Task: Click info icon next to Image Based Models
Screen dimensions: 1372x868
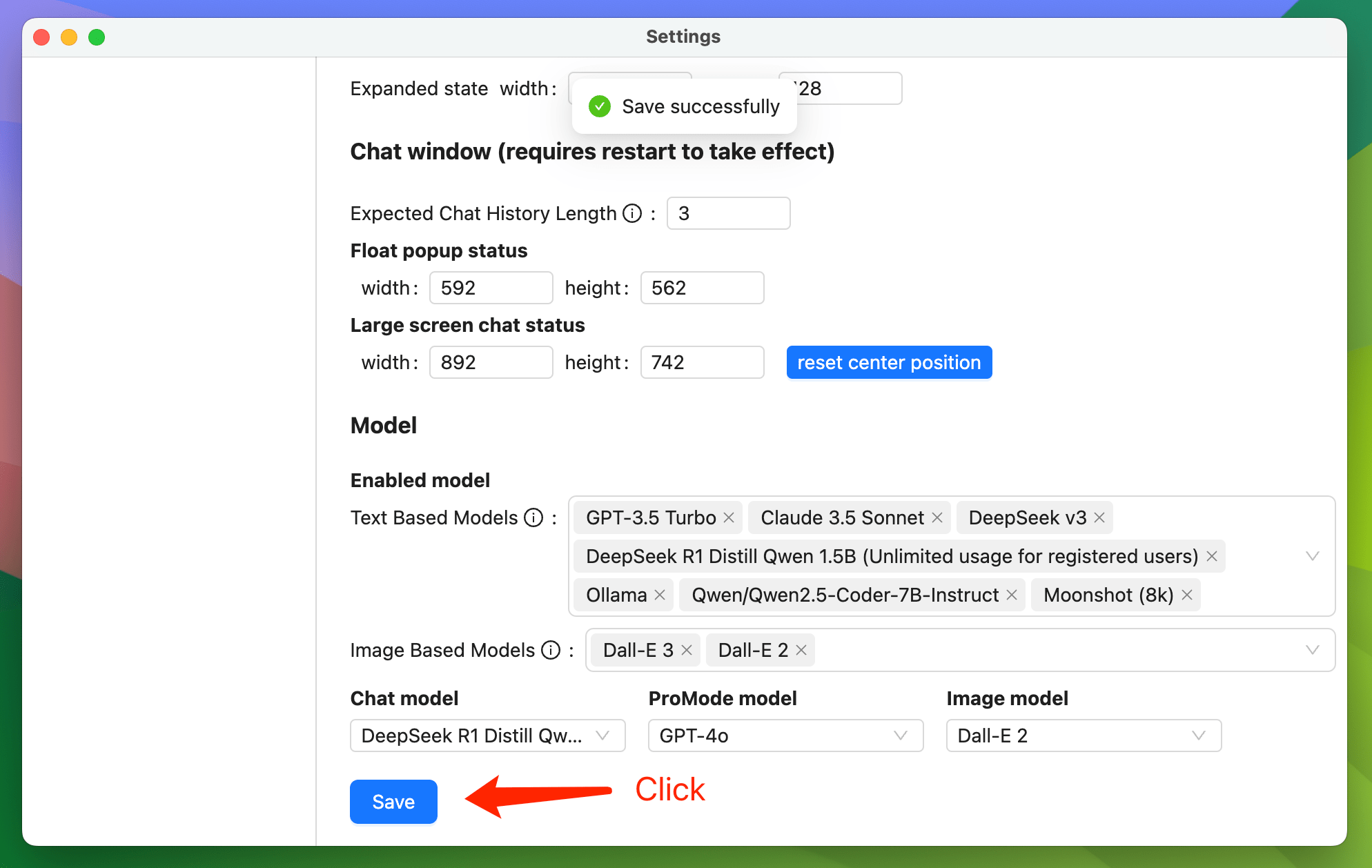Action: pyautogui.click(x=551, y=650)
